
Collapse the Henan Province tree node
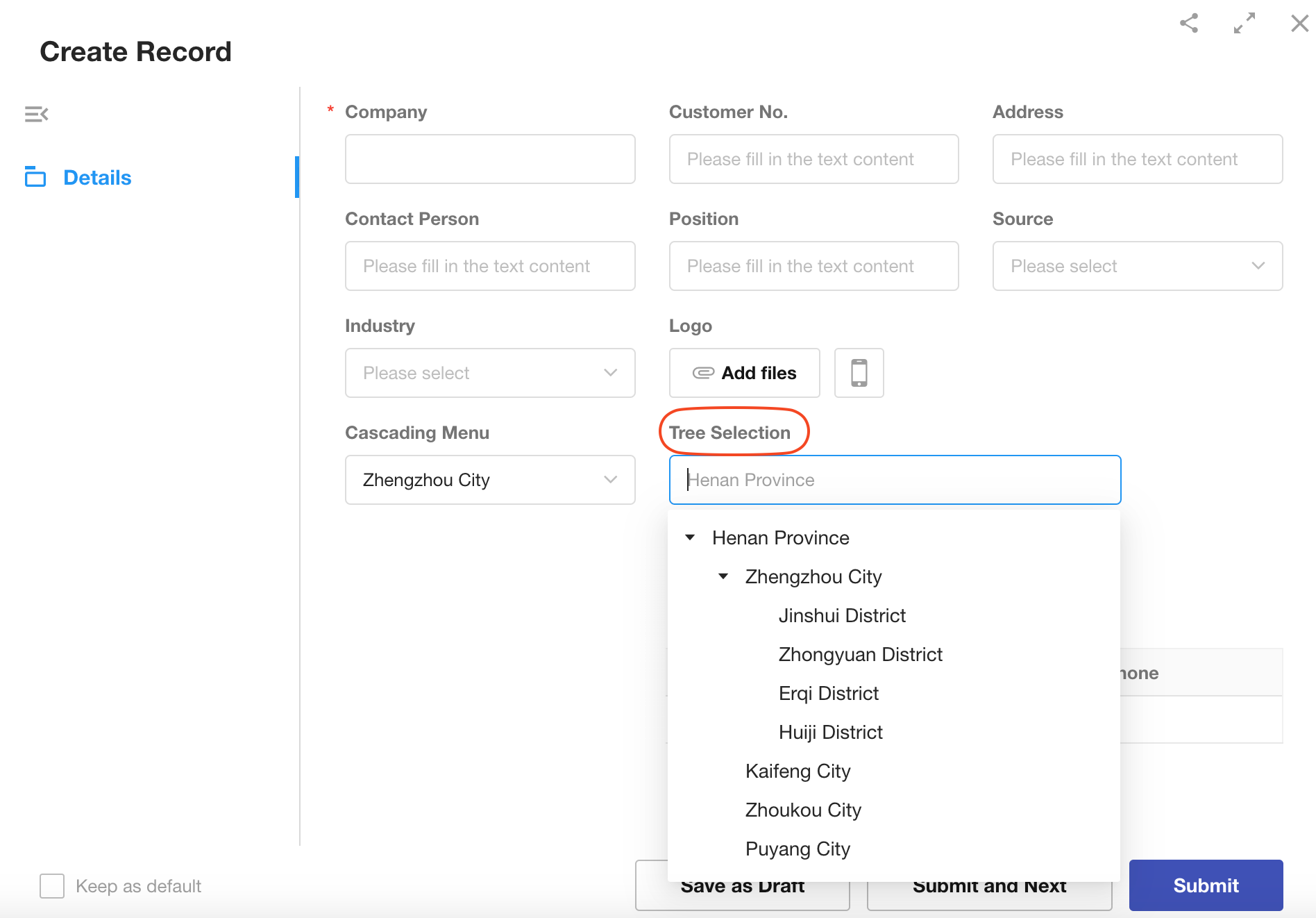(690, 537)
